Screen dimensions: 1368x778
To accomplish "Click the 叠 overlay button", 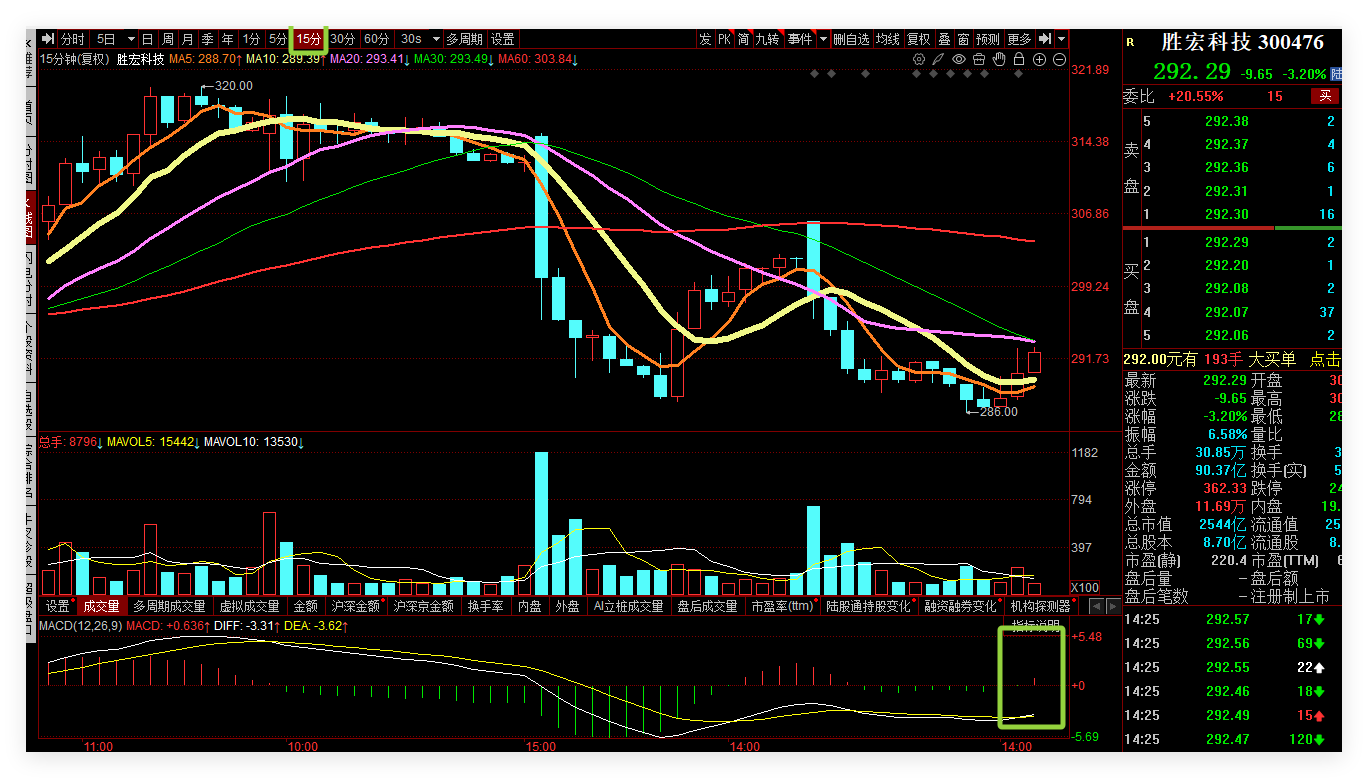I will [x=944, y=39].
